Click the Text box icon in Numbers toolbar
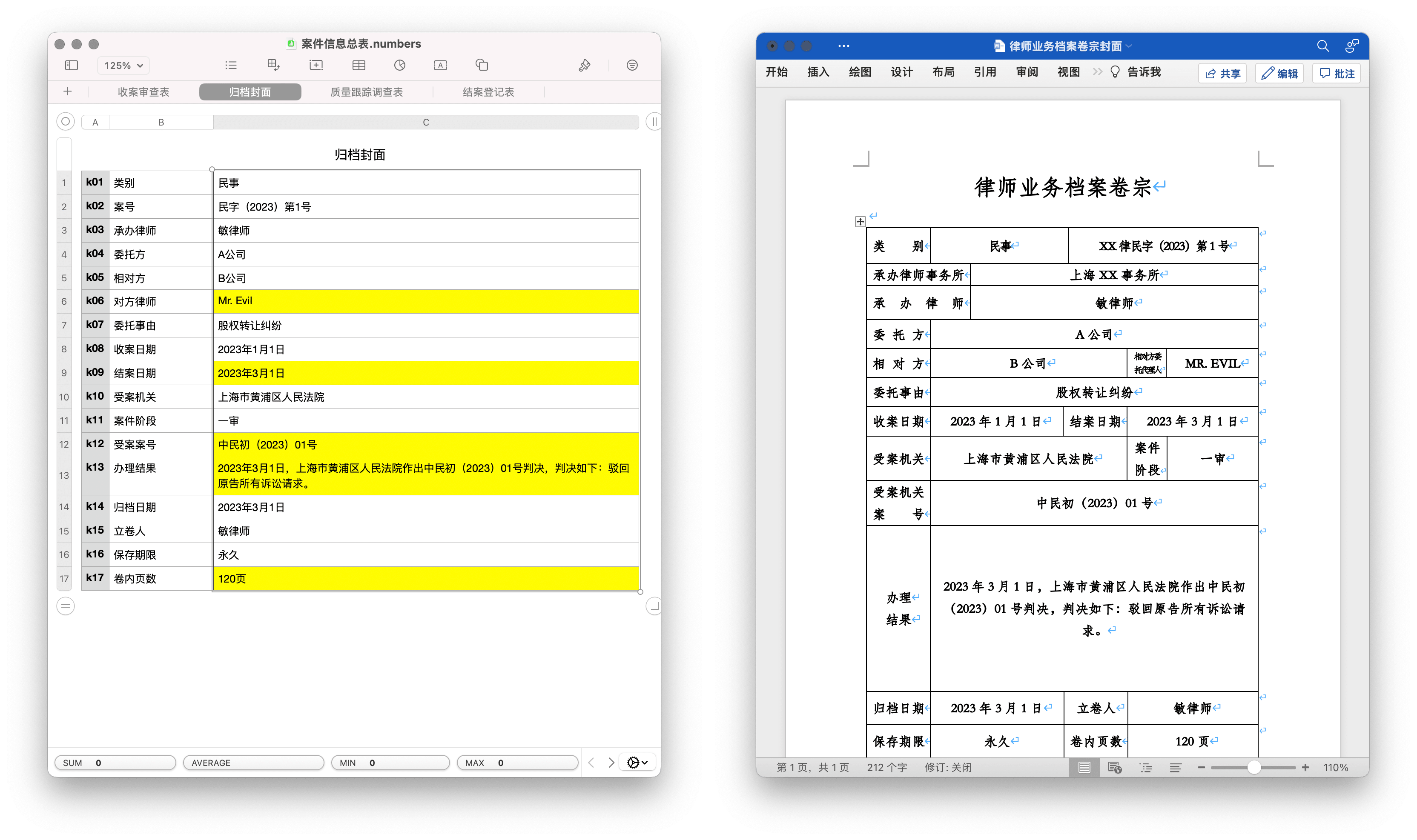 (x=441, y=65)
